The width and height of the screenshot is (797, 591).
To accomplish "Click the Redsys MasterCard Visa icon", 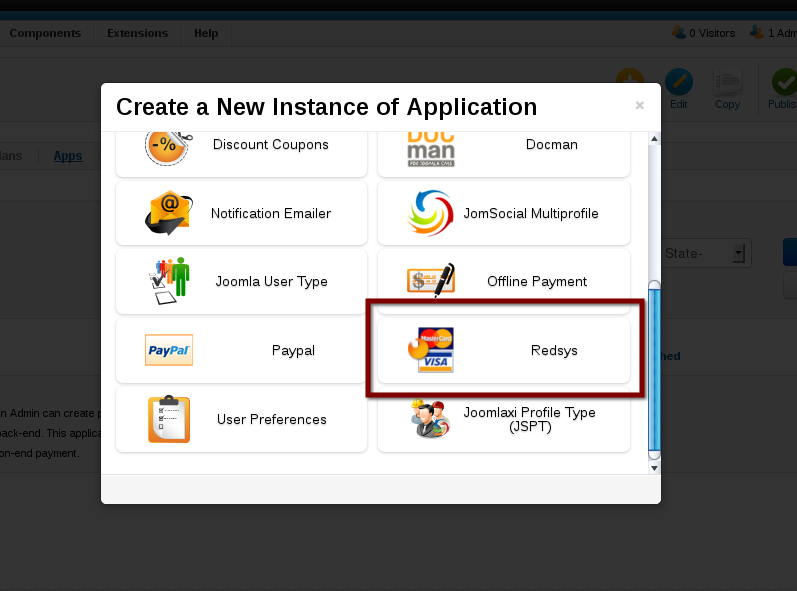I will pyautogui.click(x=431, y=350).
